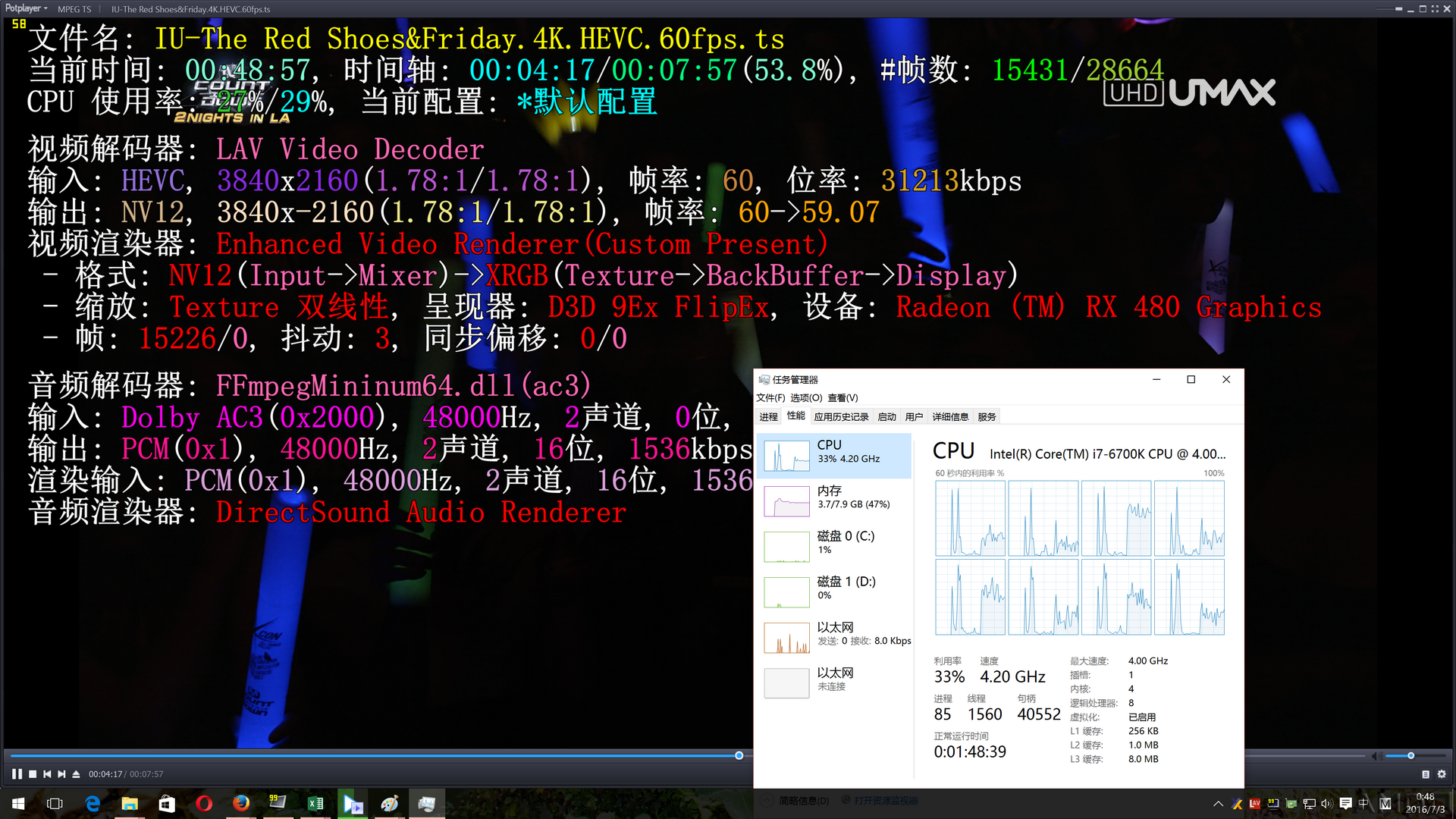Launch Microsoft Edge from taskbar
Viewport: 1456px width, 819px height.
tap(93, 804)
